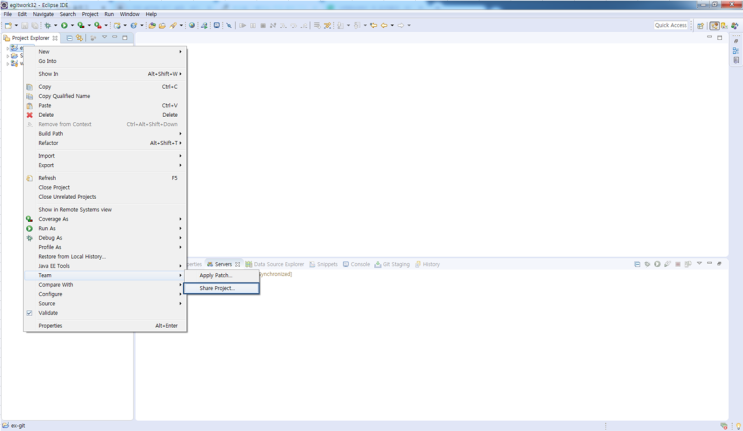Click Start server icon in Servers view
The image size is (743, 431).
(x=657, y=264)
